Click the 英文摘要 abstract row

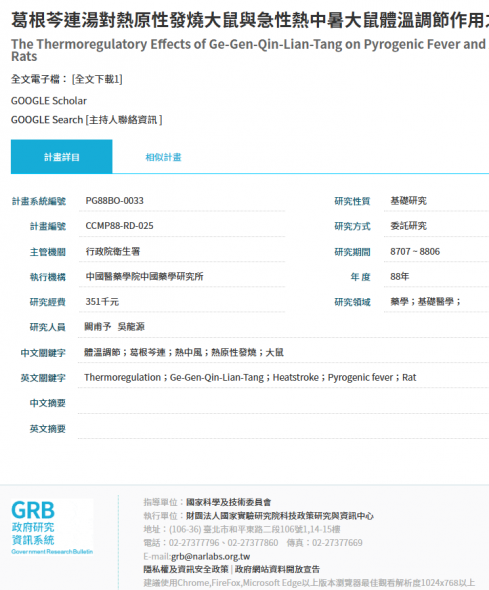pyautogui.click(x=250, y=429)
